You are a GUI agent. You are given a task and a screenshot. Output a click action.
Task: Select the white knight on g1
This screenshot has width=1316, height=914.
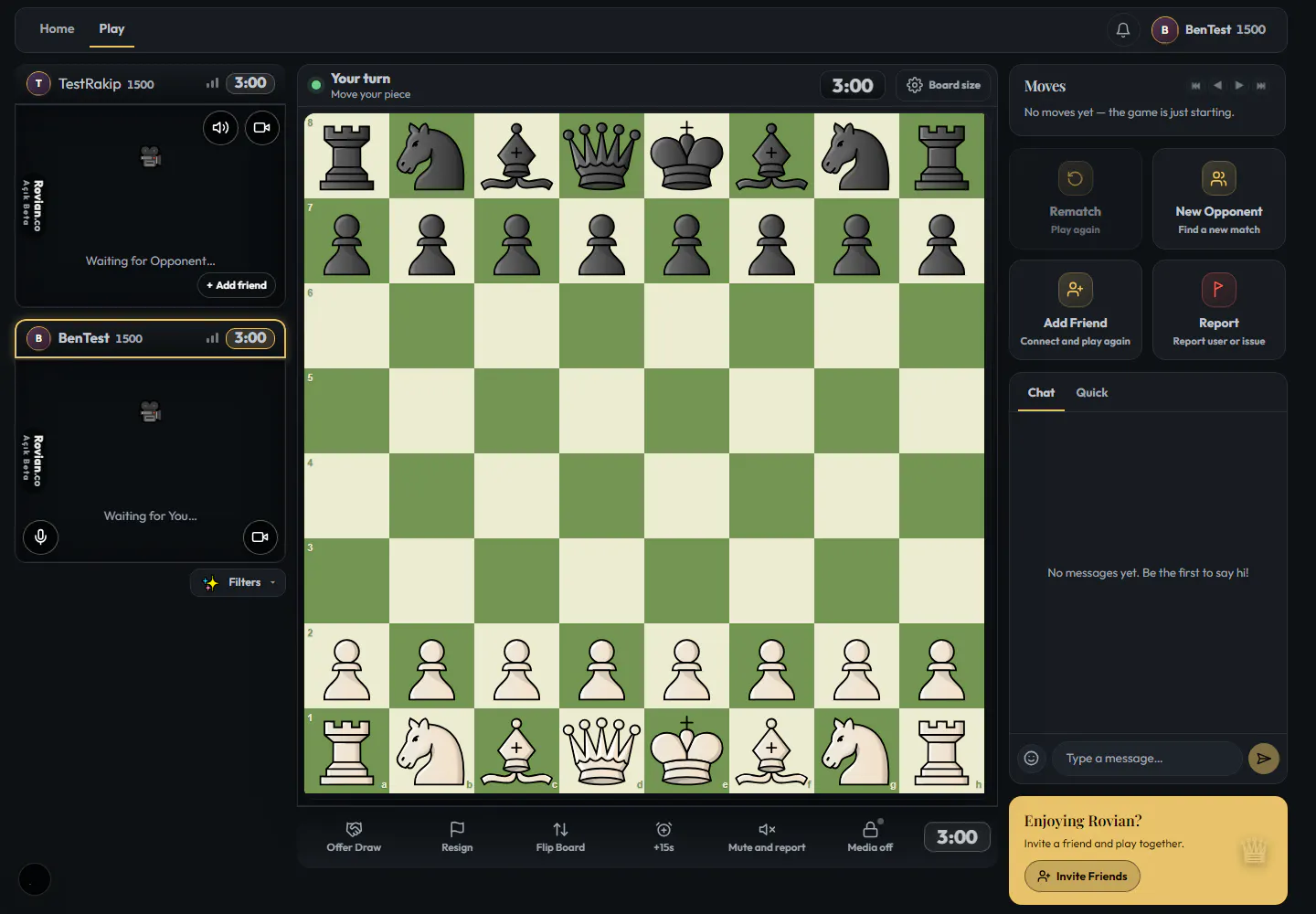tap(856, 751)
